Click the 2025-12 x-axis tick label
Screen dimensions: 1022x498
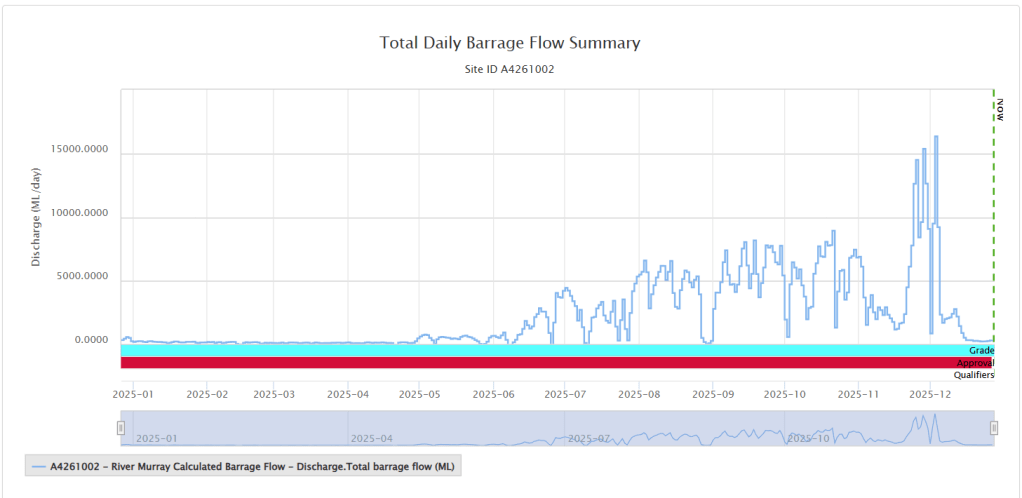pos(930,395)
